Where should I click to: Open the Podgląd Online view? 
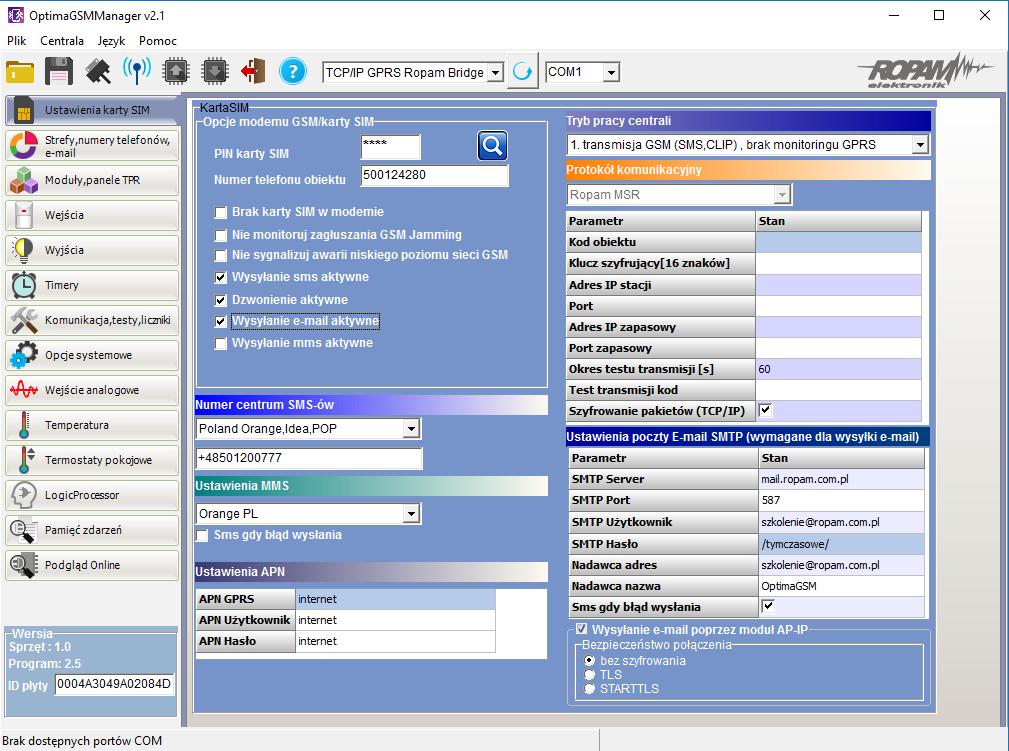[x=92, y=565]
